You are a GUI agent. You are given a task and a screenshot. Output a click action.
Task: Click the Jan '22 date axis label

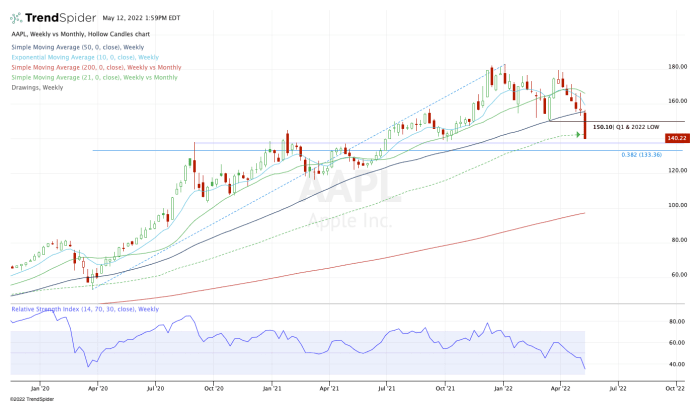tap(504, 388)
